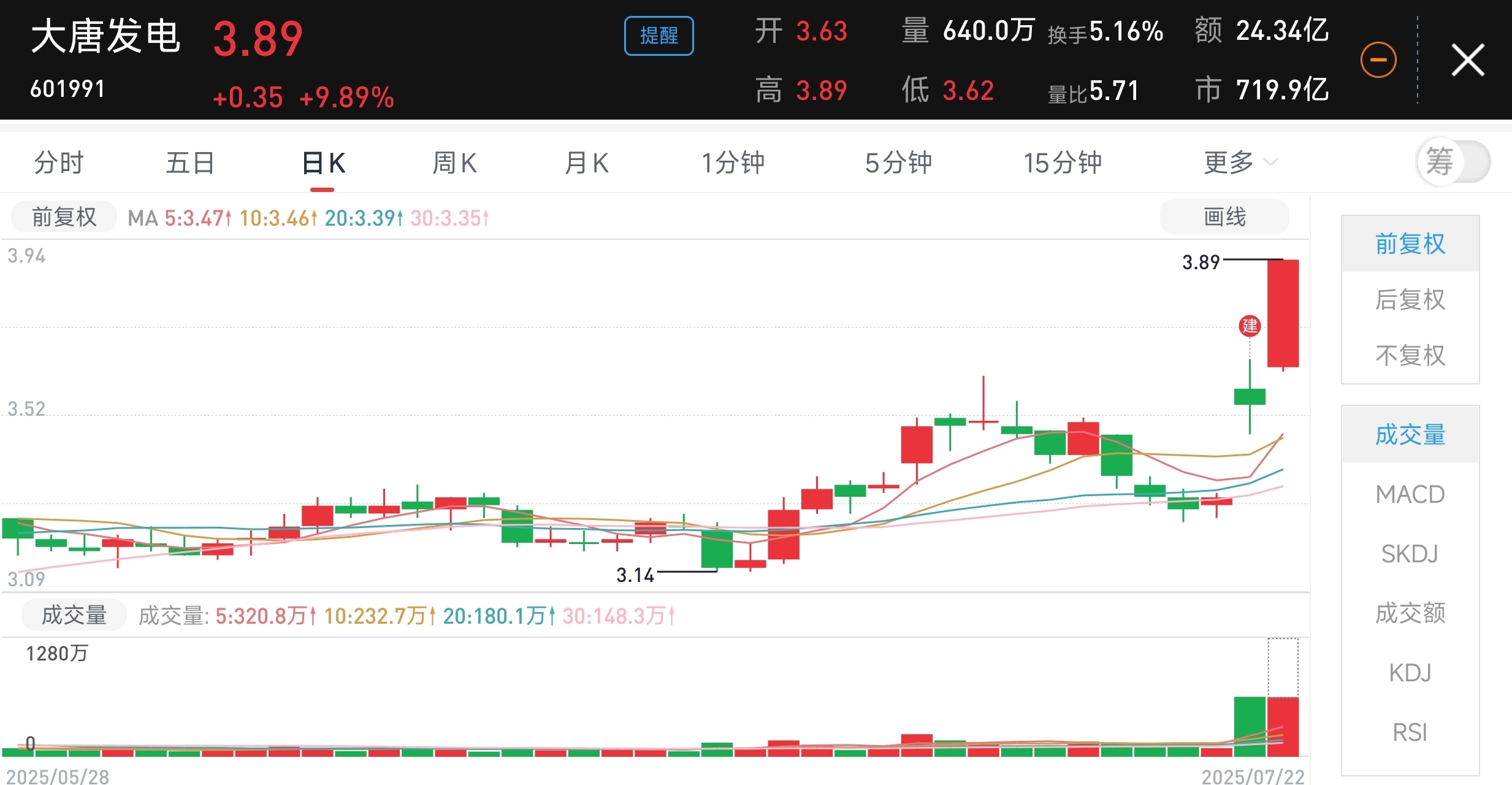The width and height of the screenshot is (1512, 785).
Task: Click the 额 24.34亿 amount value
Action: 1262,31
